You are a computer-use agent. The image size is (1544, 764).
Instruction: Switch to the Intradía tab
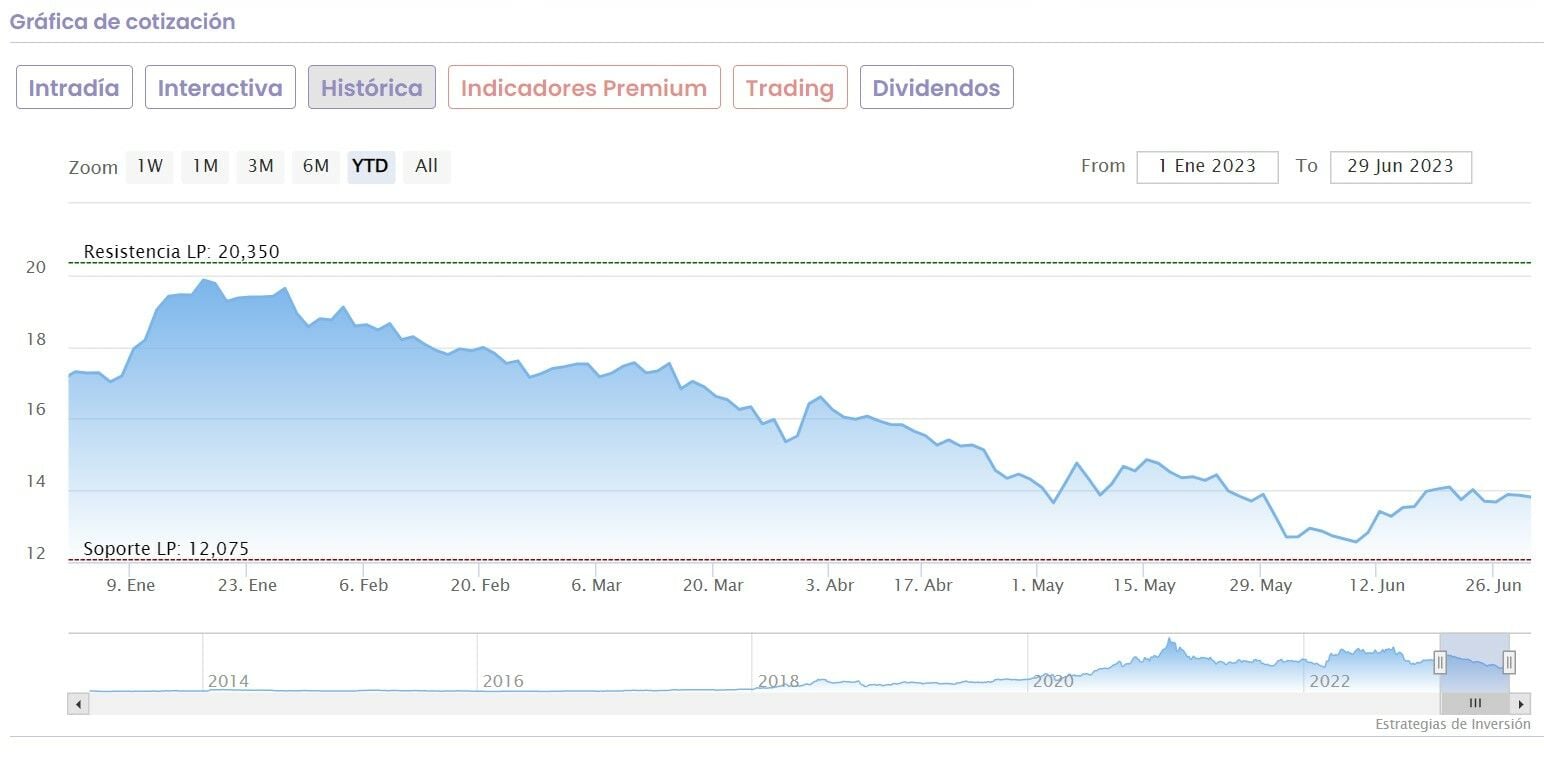click(x=74, y=88)
